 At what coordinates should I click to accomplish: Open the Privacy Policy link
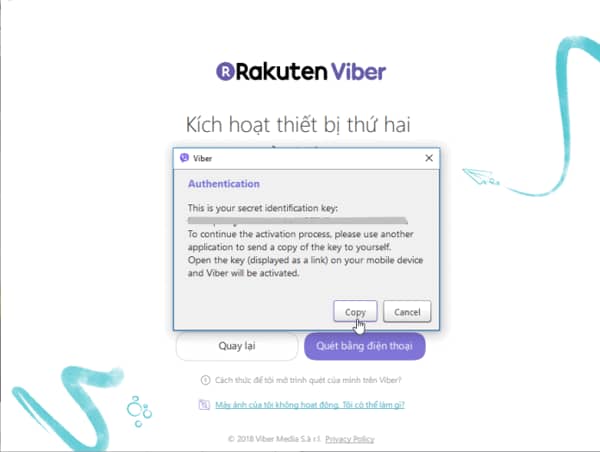point(349,439)
